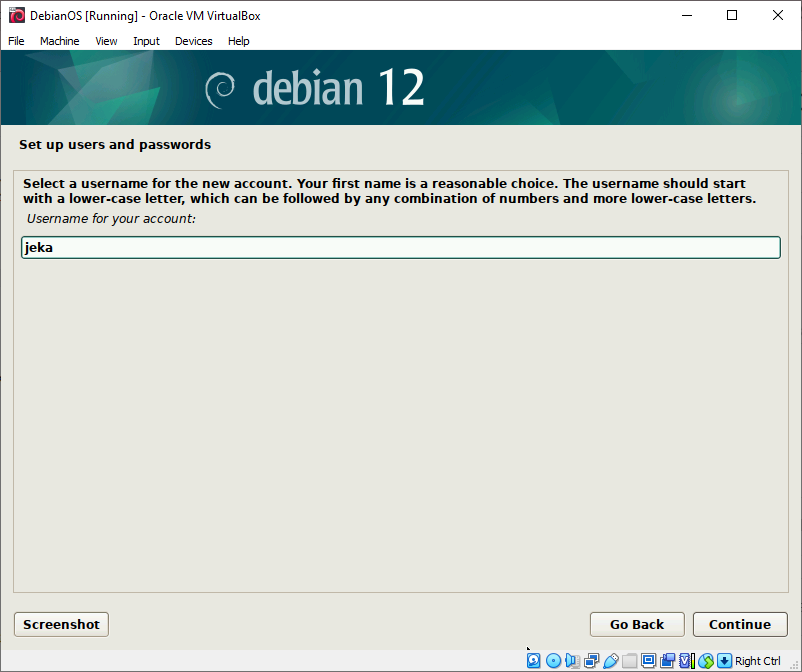Click the Debian swirl logo in banner
This screenshot has width=802, height=672.
point(220,89)
